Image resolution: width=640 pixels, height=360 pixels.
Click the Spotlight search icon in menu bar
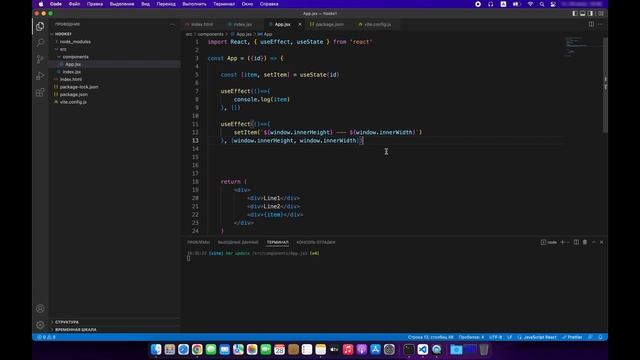click(542, 4)
